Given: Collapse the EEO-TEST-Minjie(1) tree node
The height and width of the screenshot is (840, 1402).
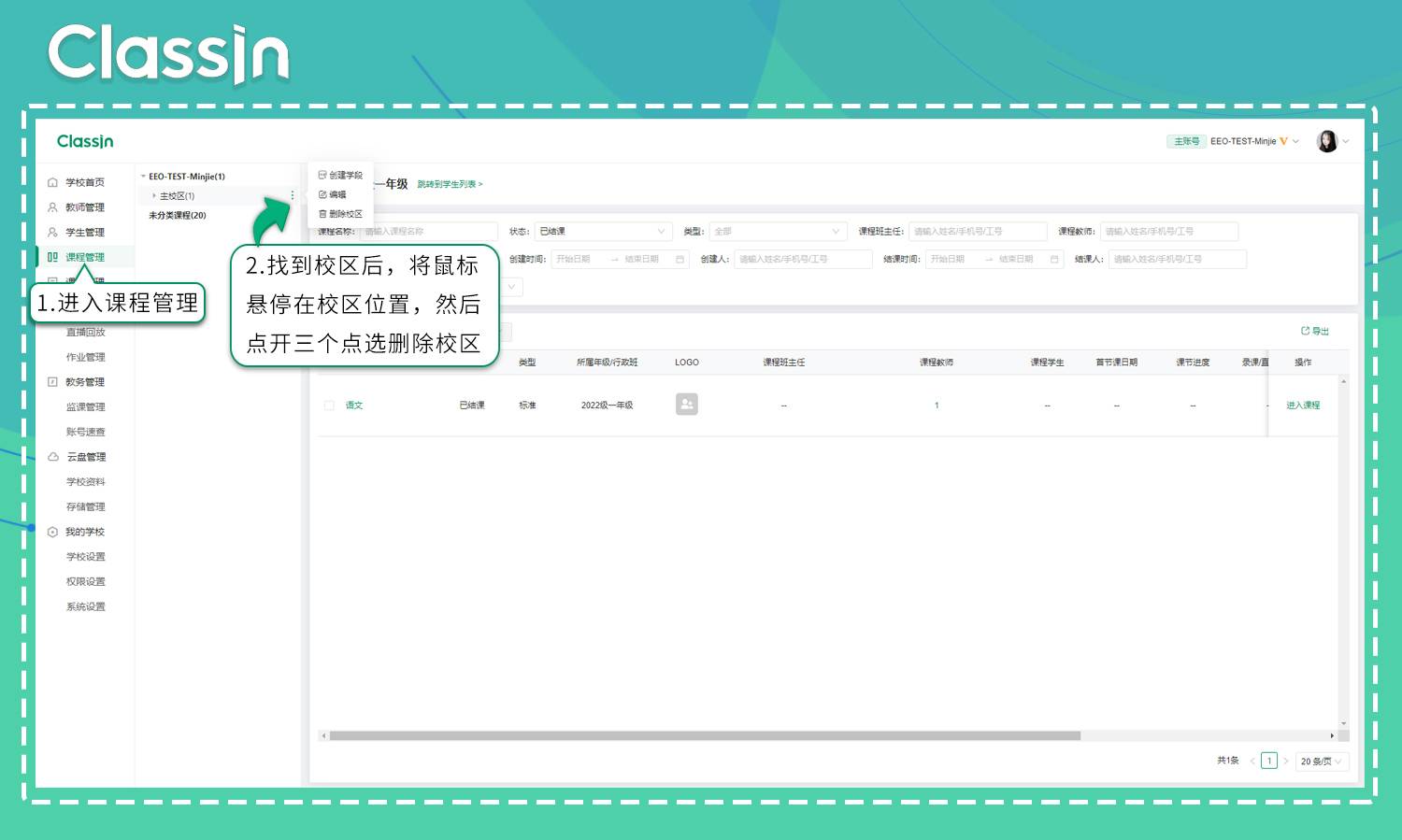Looking at the screenshot, I should [143, 176].
